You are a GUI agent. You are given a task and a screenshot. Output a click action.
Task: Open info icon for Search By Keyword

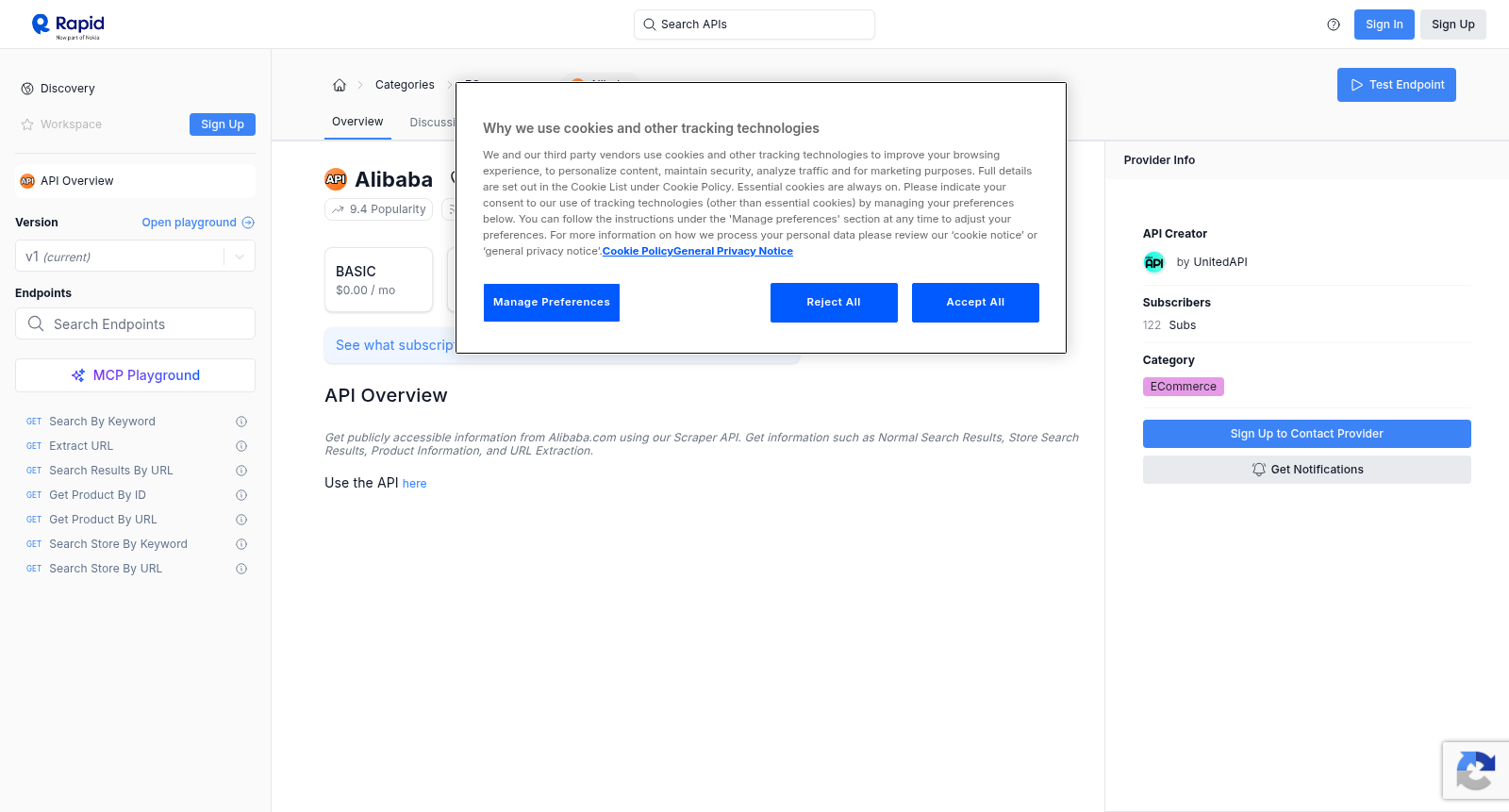point(241,422)
